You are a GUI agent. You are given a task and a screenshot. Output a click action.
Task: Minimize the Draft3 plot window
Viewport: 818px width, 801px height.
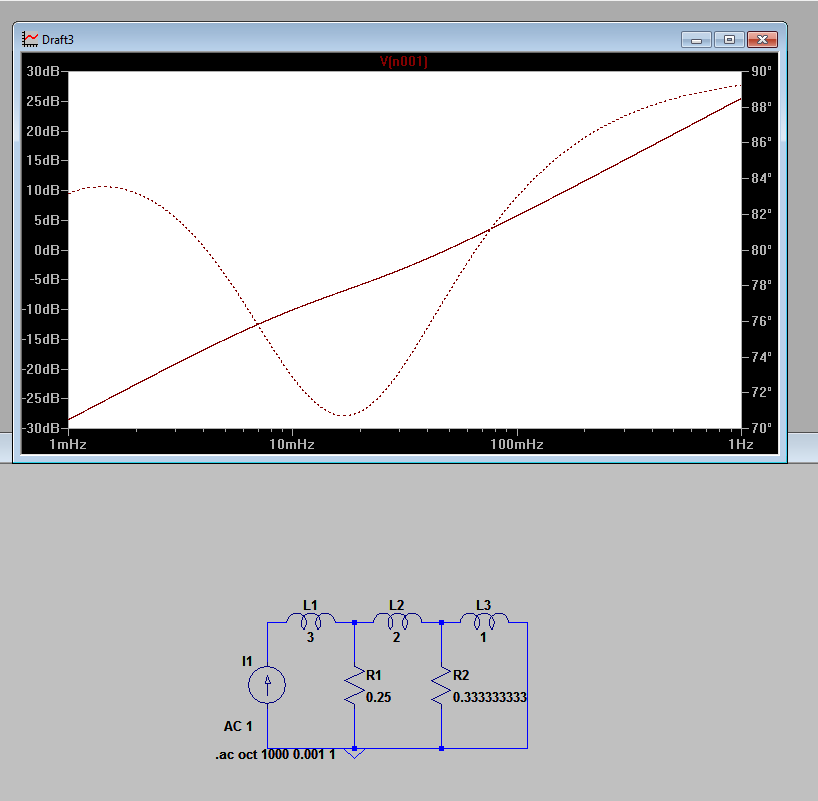click(695, 39)
